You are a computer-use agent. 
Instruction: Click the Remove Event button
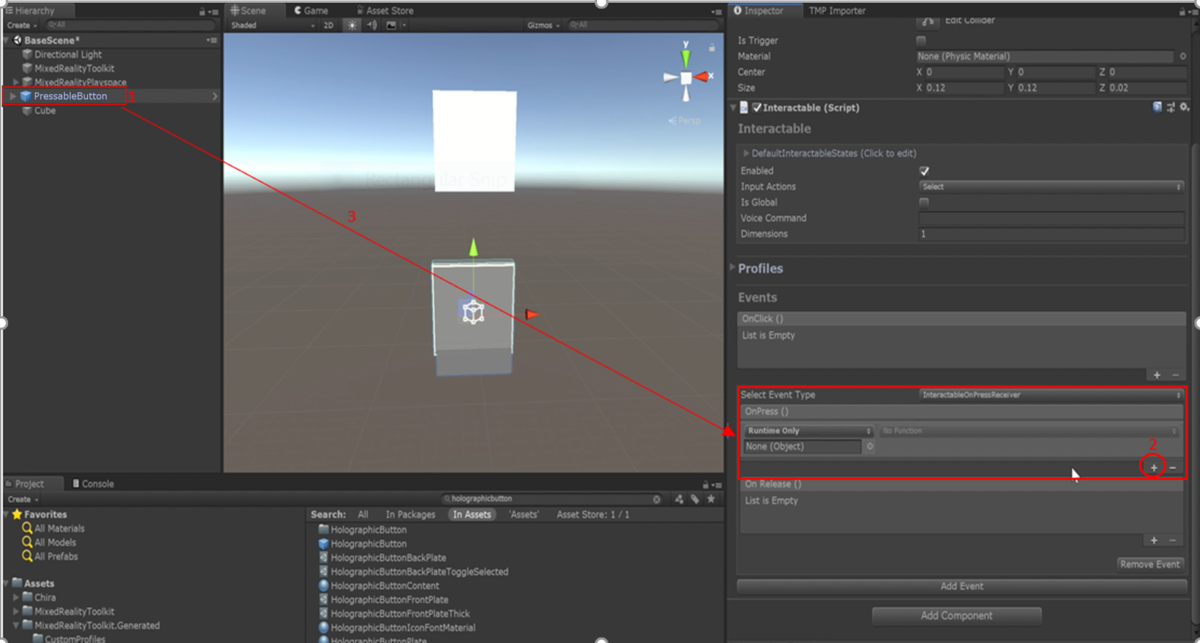click(x=1150, y=564)
